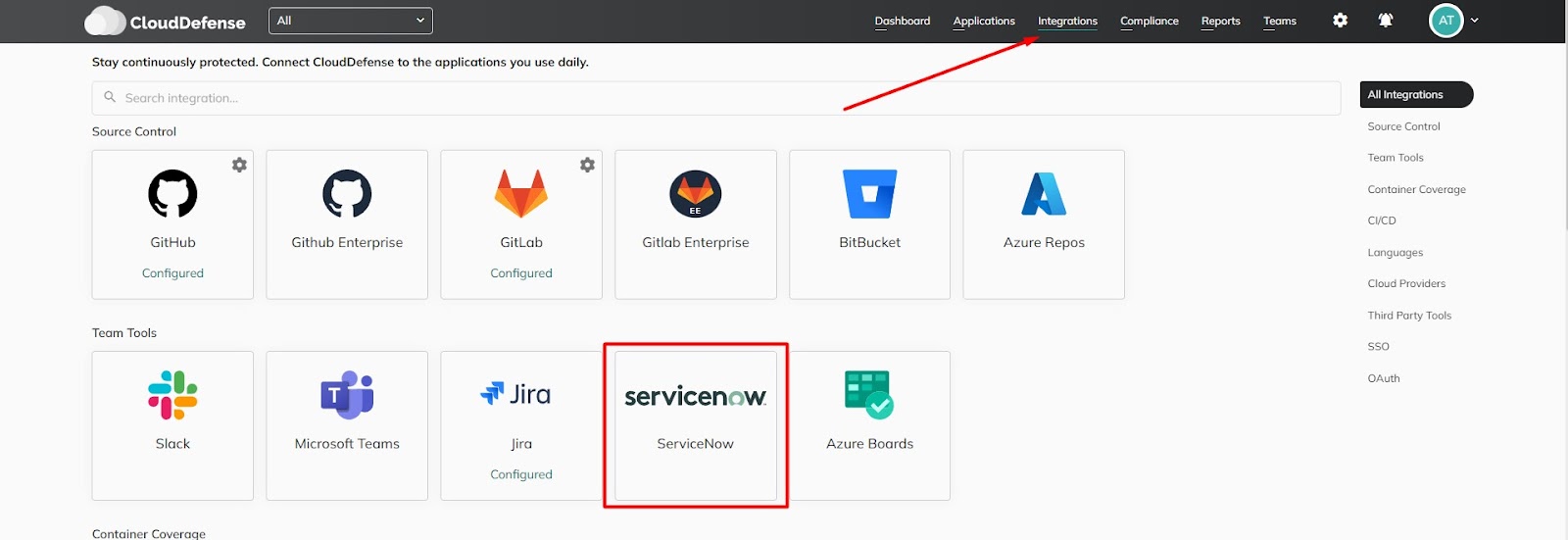The image size is (1568, 540).
Task: Click the CloudDefense cloud logo
Action: (x=105, y=21)
